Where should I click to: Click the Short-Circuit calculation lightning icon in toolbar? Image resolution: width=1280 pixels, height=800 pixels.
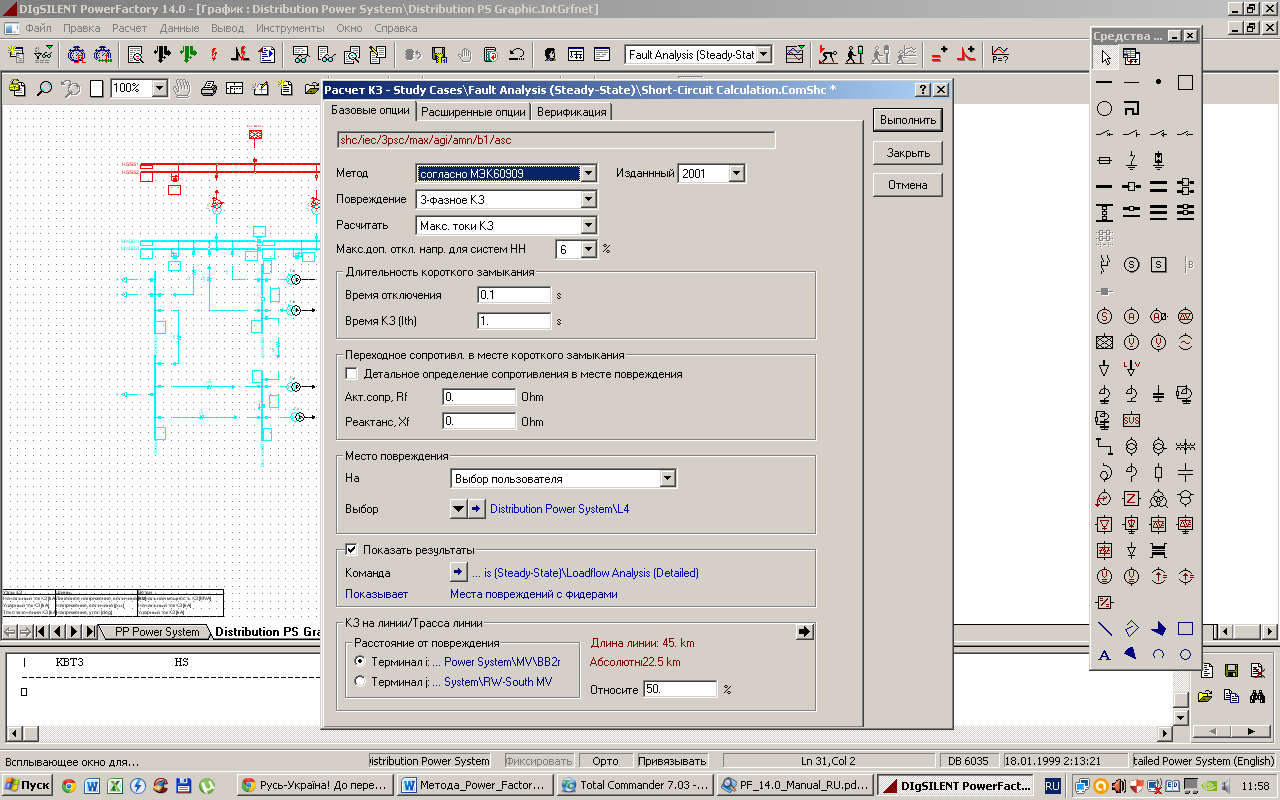click(x=212, y=54)
